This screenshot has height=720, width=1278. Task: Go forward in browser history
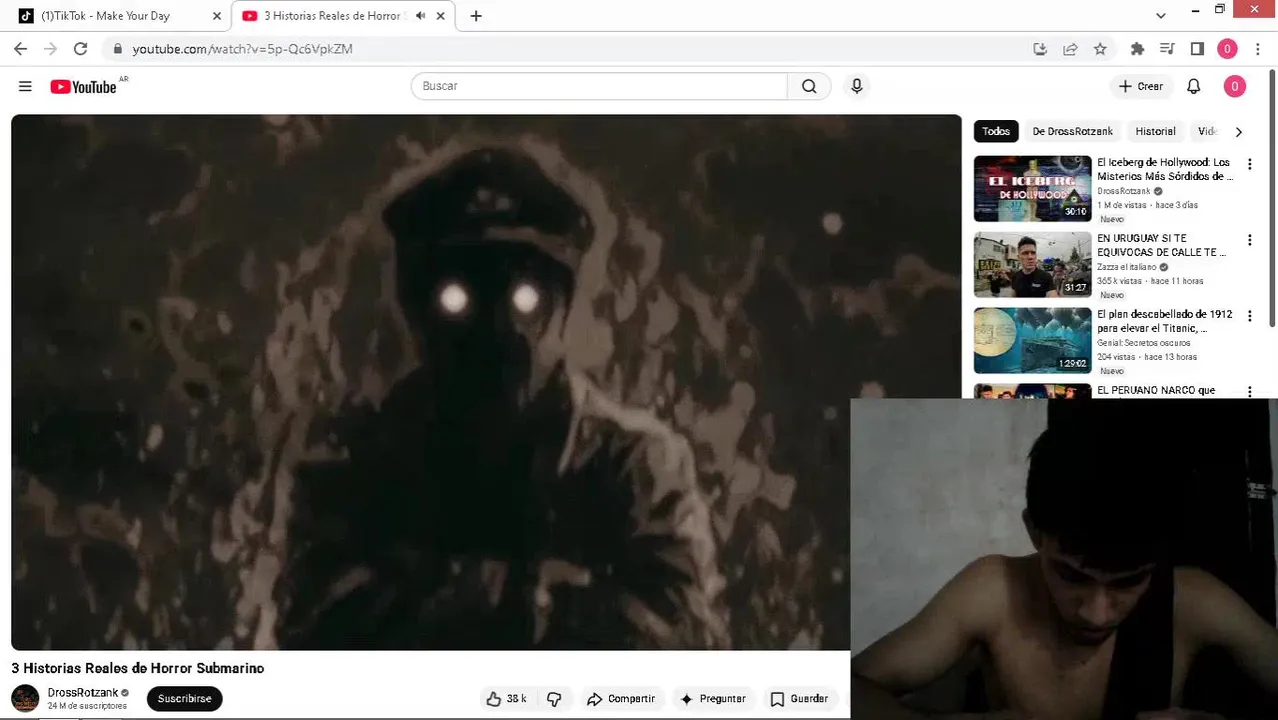point(50,48)
